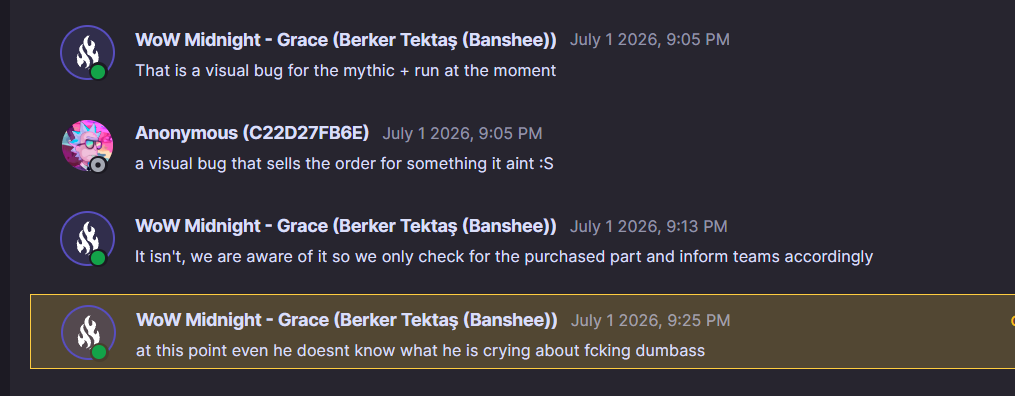Click the flame avatar in the highlighted 9:25 PM message

pyautogui.click(x=88, y=333)
